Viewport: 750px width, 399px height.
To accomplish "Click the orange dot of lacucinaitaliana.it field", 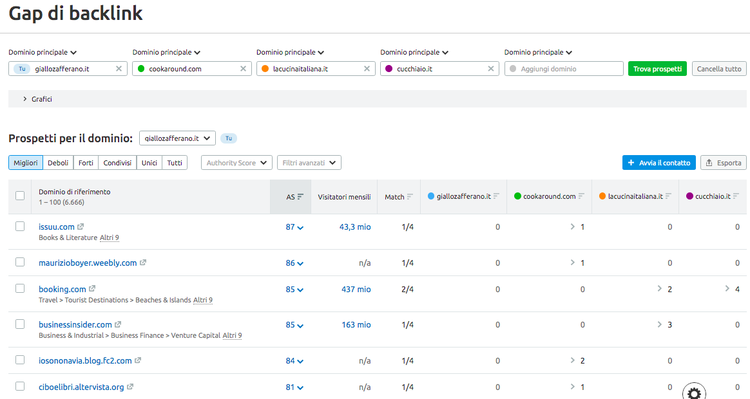I will tap(265, 69).
